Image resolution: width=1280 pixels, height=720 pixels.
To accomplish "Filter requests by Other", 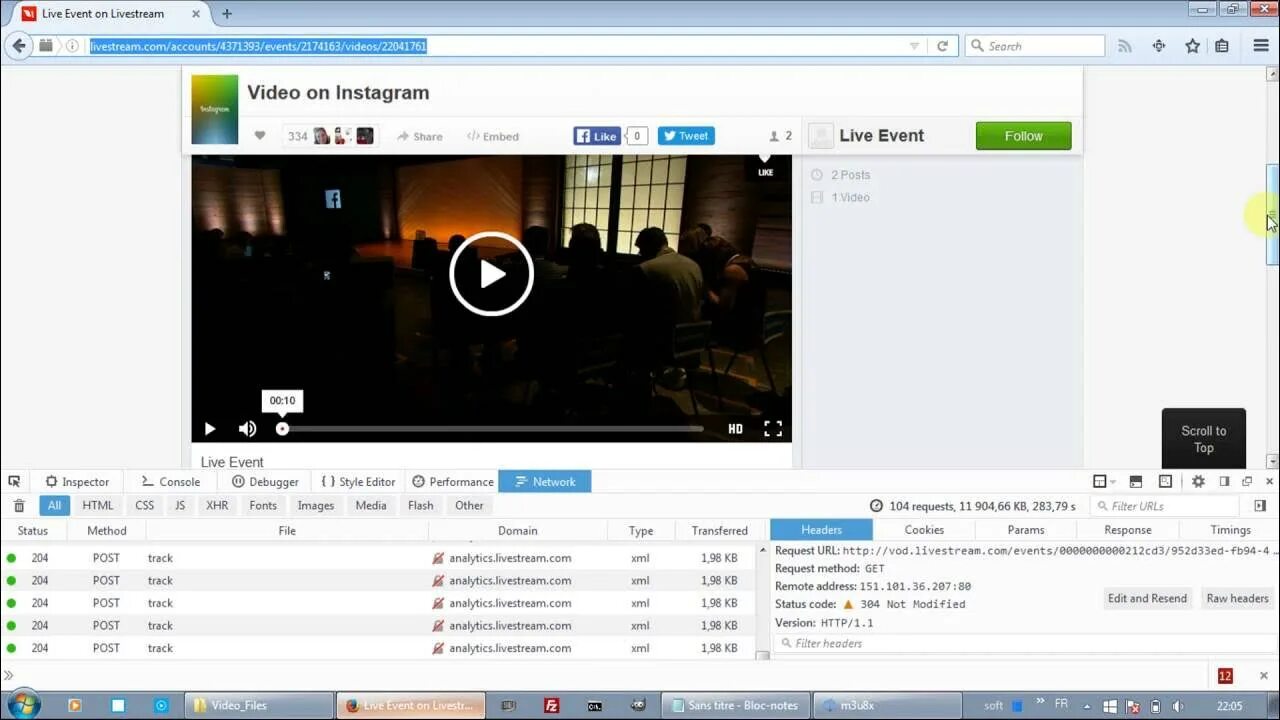I will coord(469,506).
